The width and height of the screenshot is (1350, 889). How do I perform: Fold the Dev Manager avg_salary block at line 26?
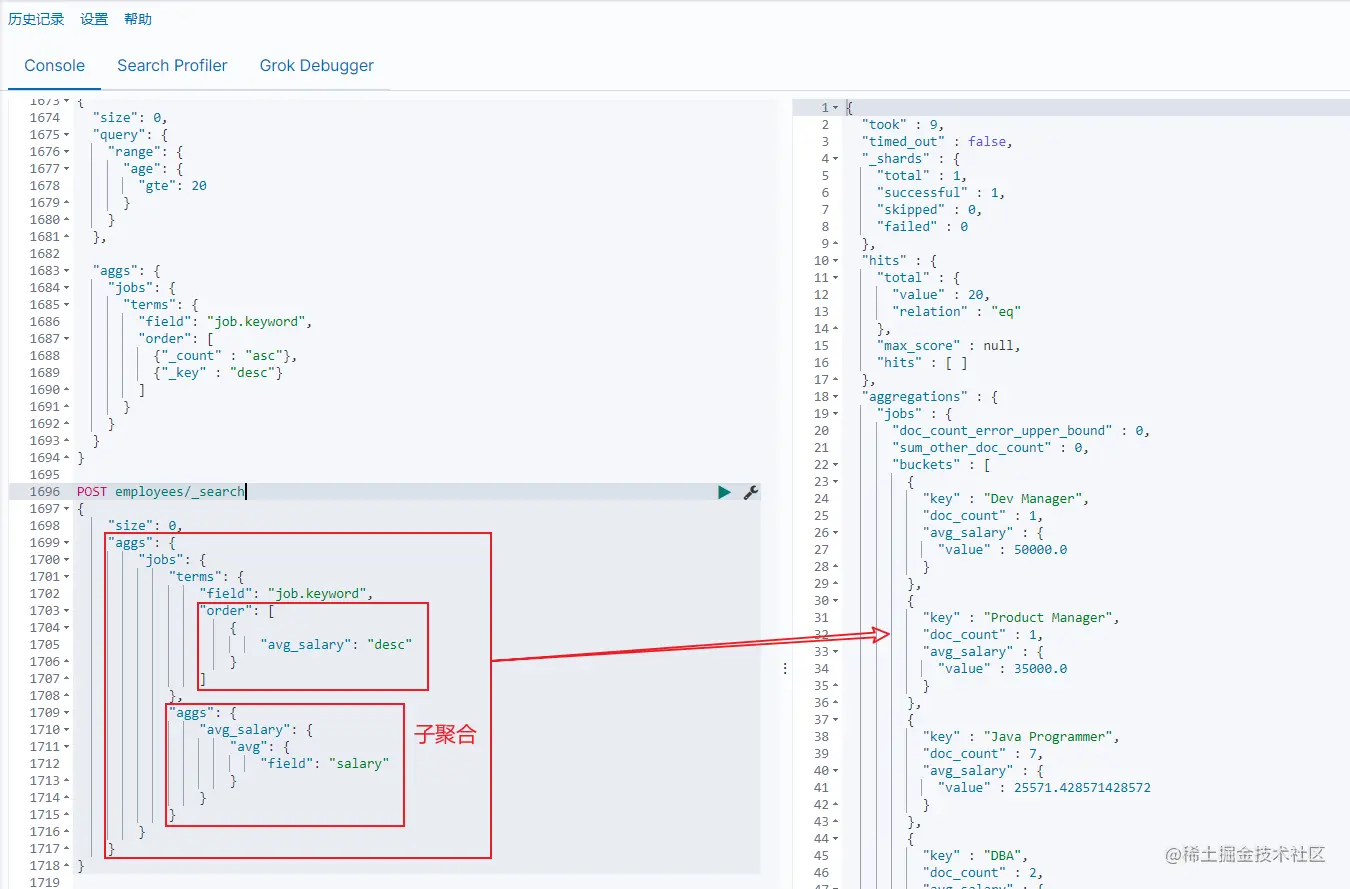[x=836, y=532]
